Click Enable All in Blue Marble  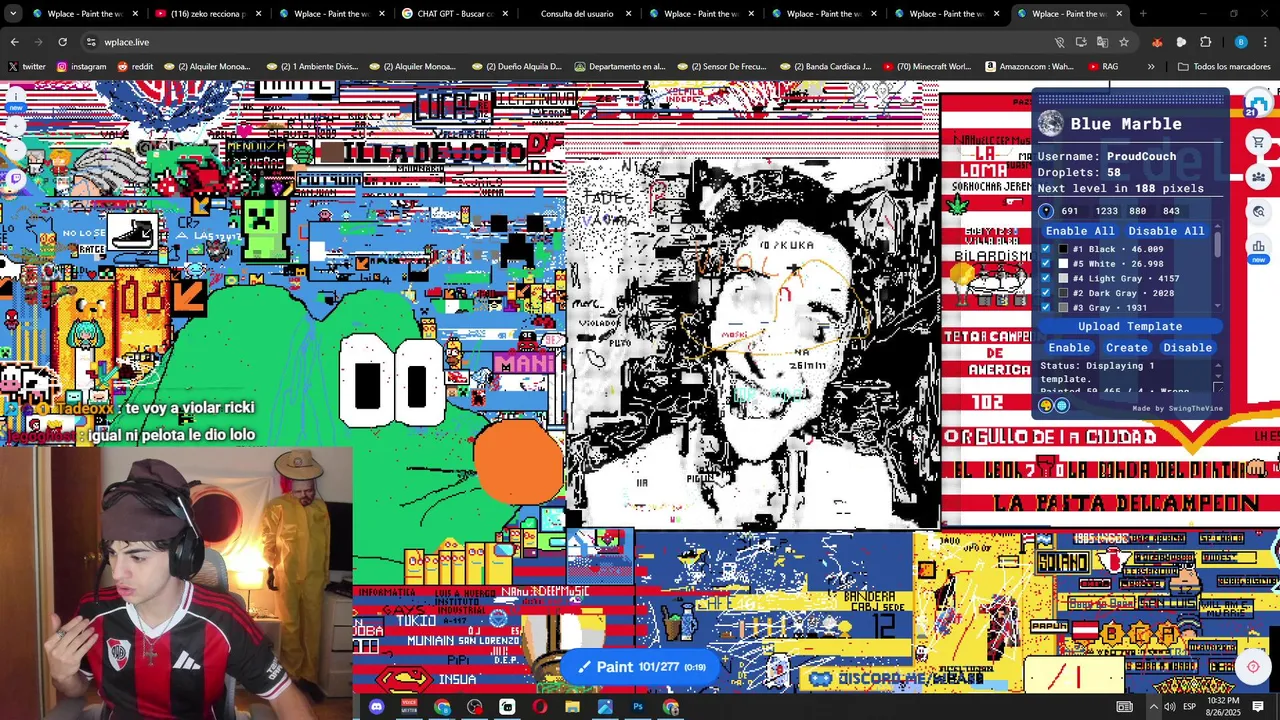(x=1080, y=231)
